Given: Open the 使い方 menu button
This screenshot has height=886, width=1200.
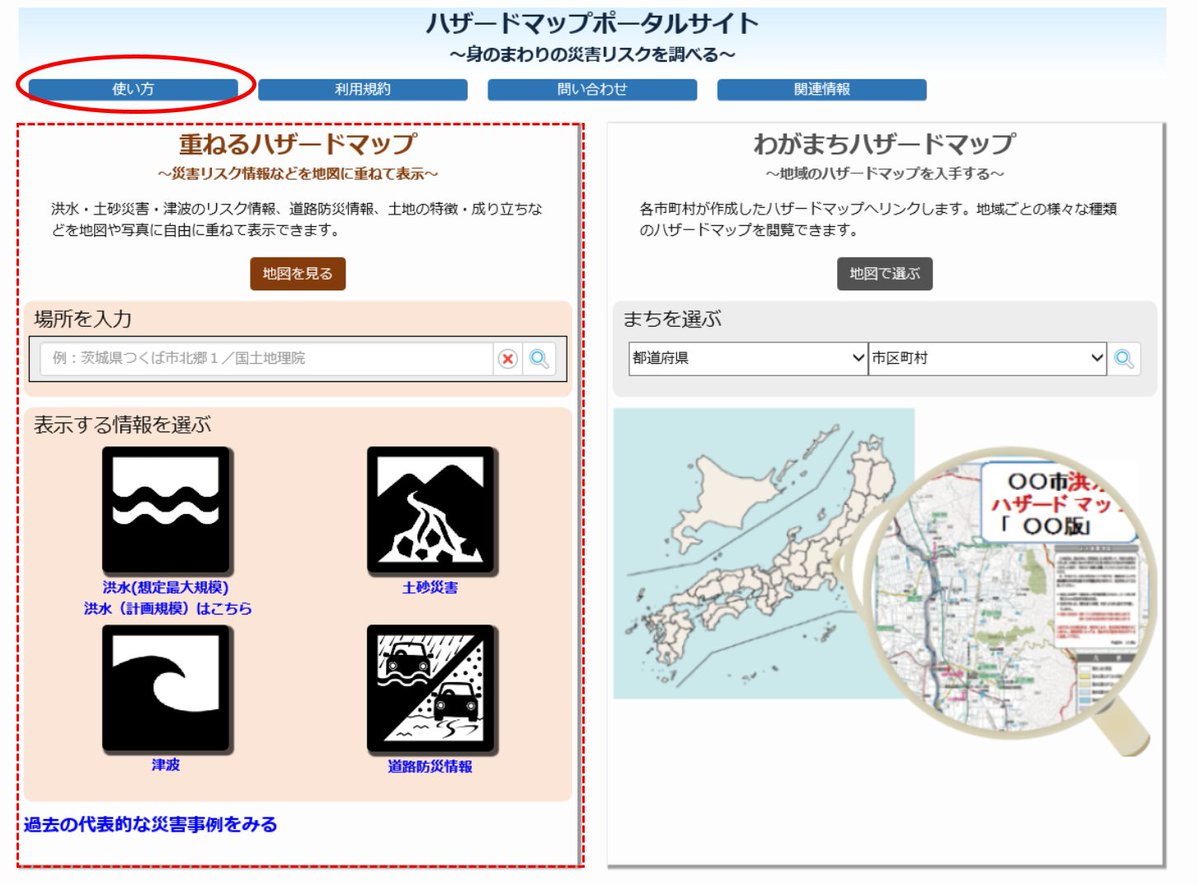Looking at the screenshot, I should (x=133, y=89).
